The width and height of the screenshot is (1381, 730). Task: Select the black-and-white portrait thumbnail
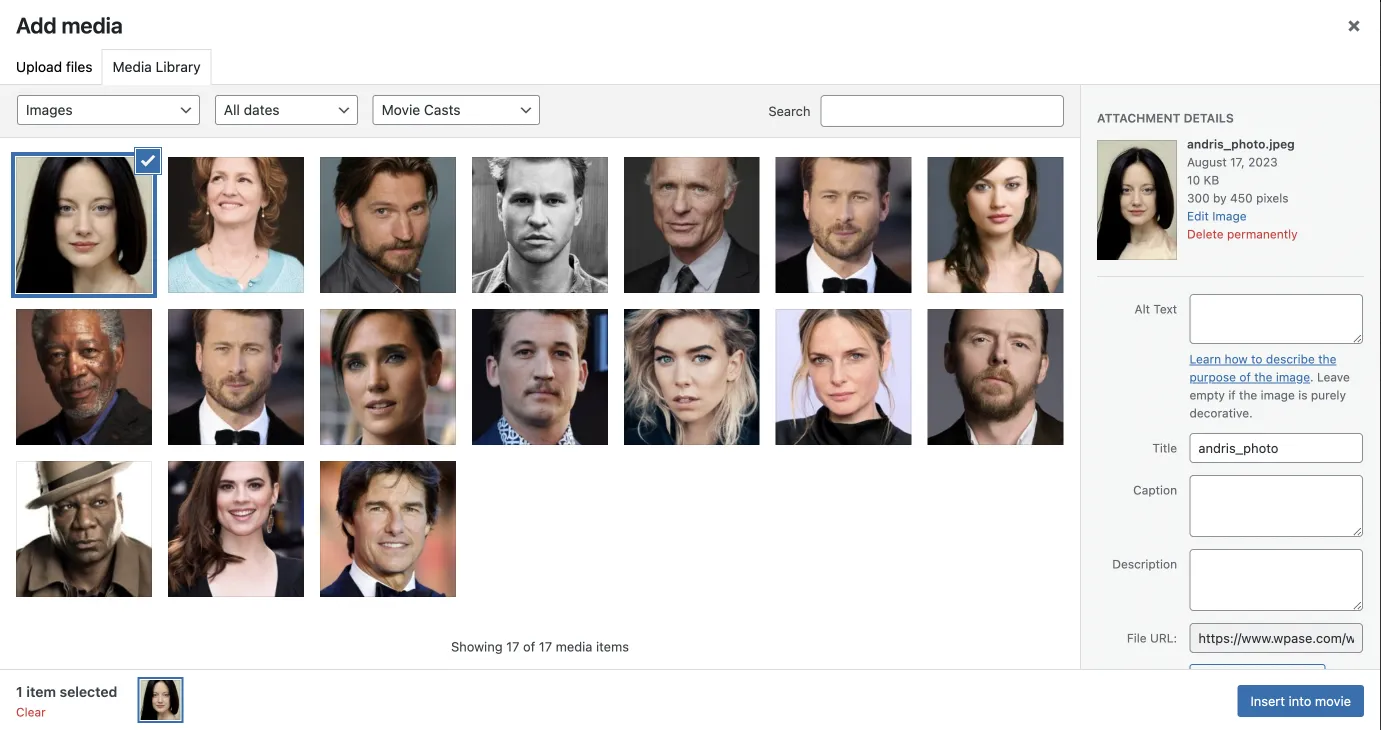pyautogui.click(x=540, y=225)
